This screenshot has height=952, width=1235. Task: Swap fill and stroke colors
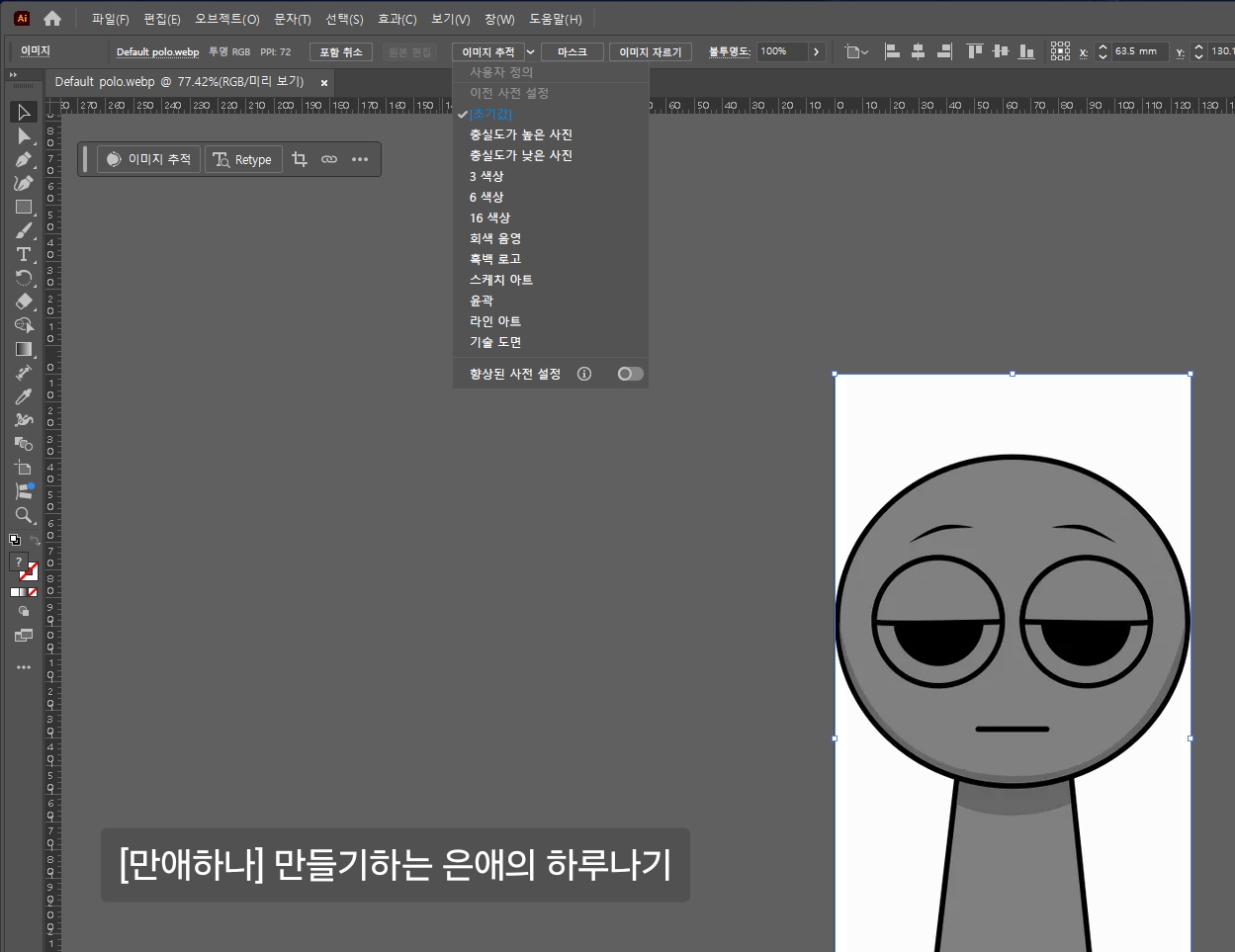35,541
